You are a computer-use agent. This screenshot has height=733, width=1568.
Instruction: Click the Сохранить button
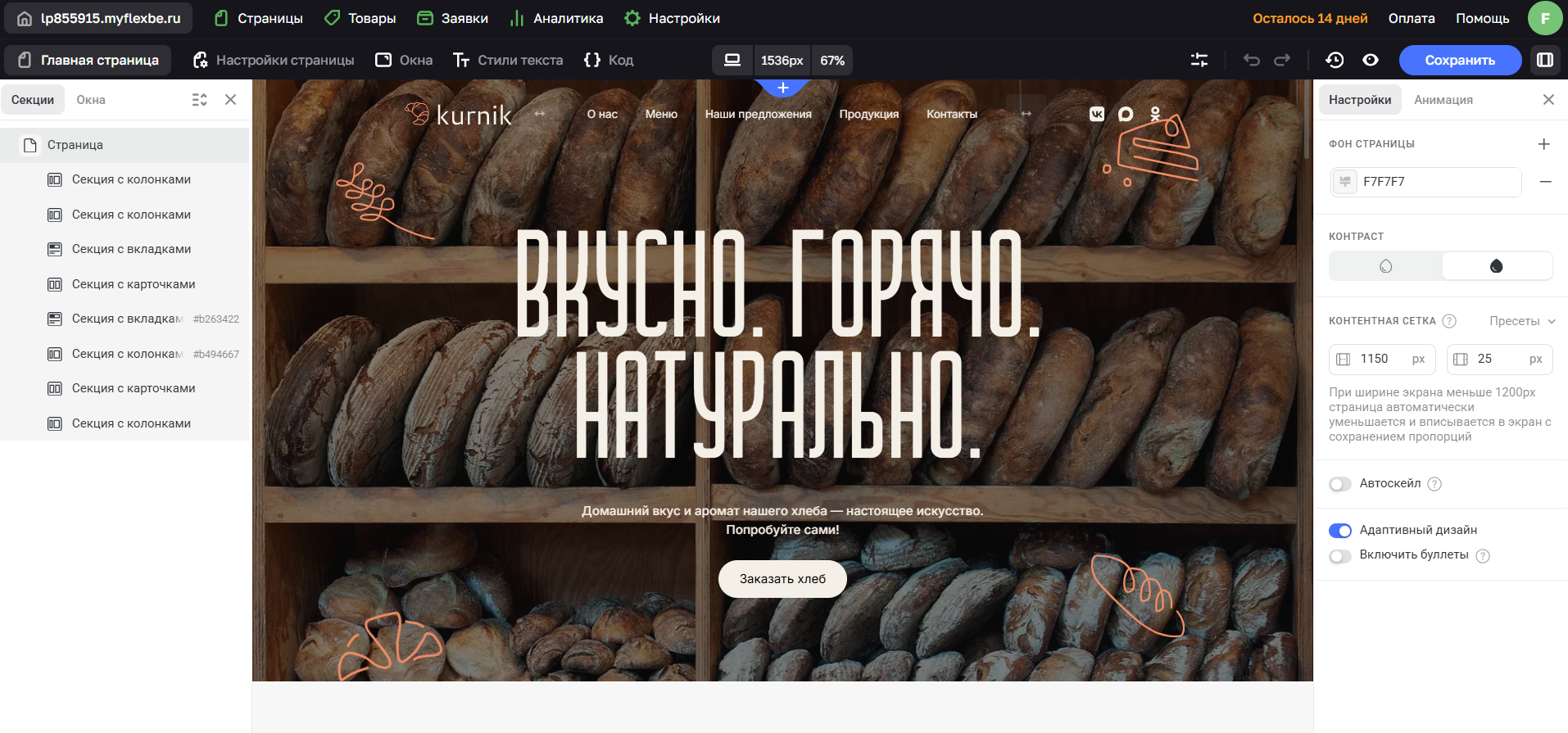[x=1460, y=60]
